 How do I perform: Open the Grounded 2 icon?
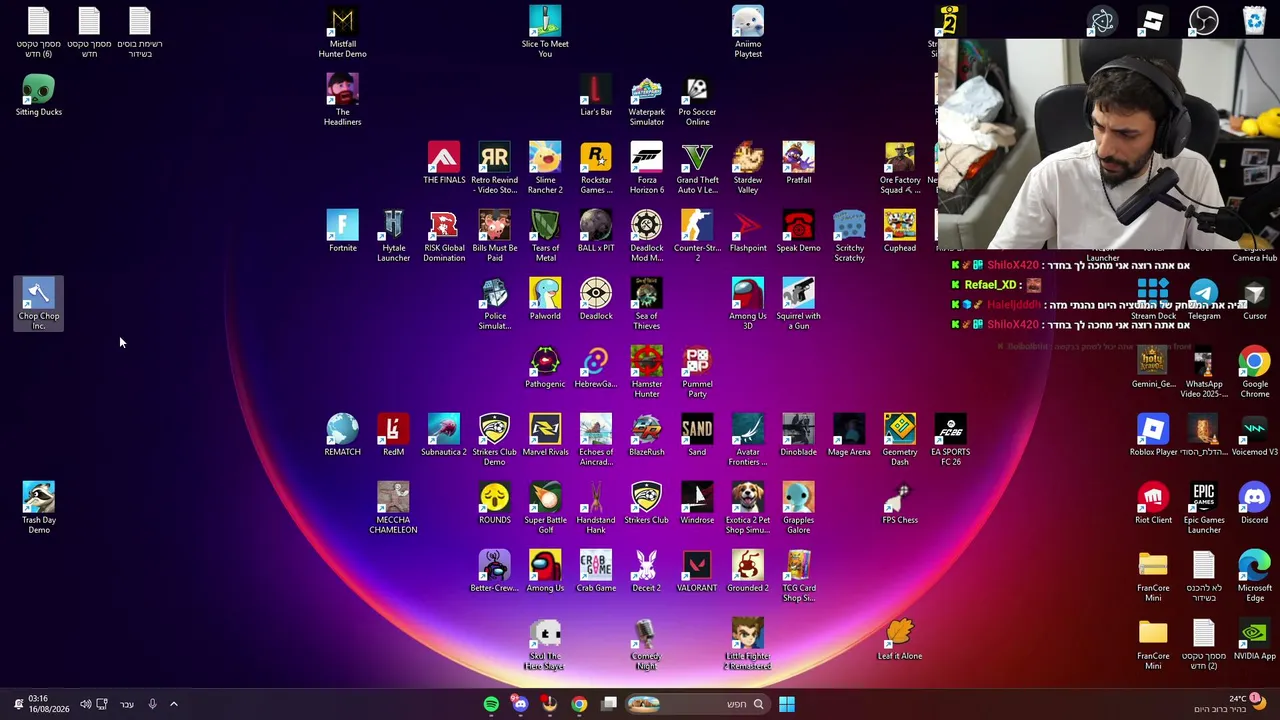(x=748, y=572)
